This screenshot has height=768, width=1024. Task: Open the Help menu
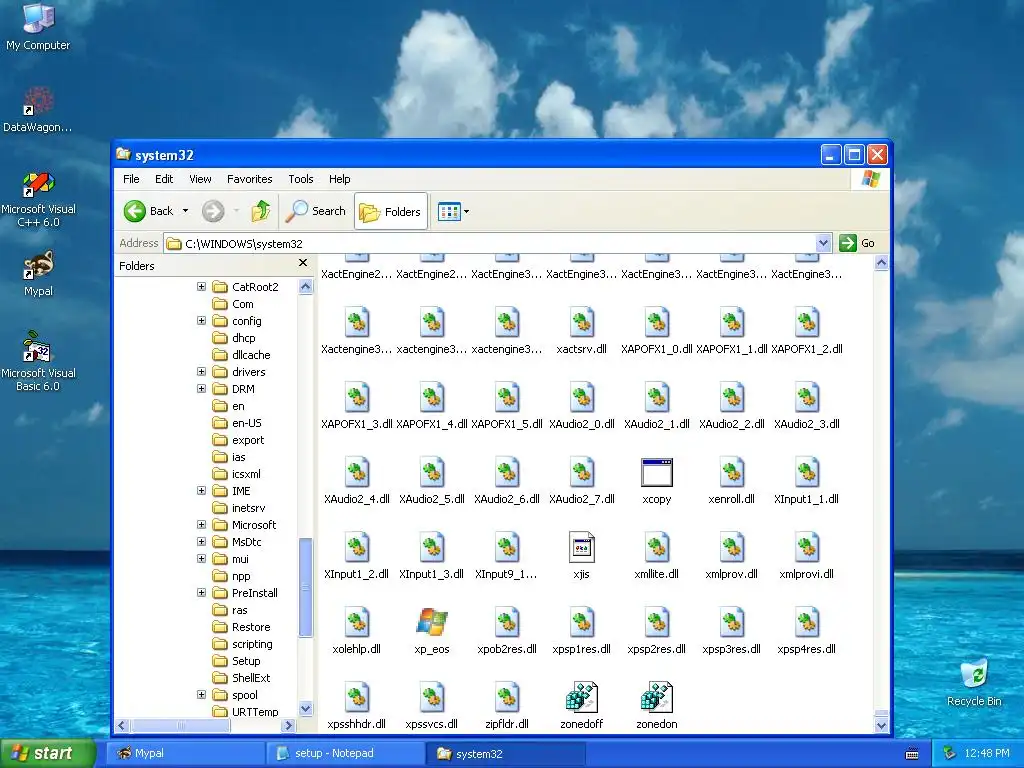pos(339,179)
